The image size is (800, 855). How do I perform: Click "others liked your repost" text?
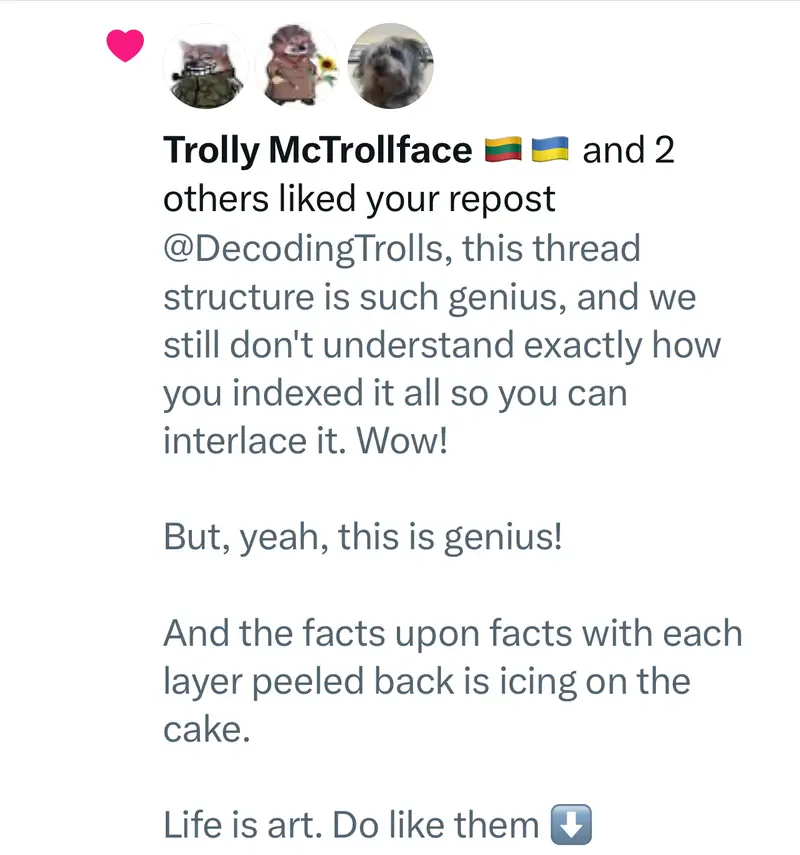pyautogui.click(x=359, y=199)
